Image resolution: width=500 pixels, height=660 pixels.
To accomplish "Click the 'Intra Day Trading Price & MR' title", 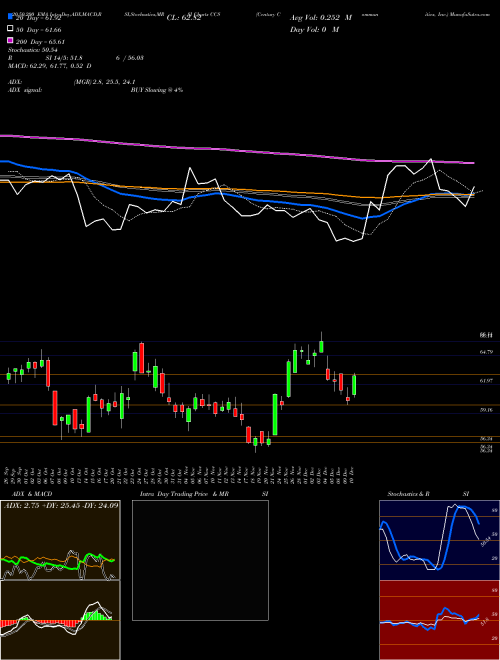I will (184, 494).
